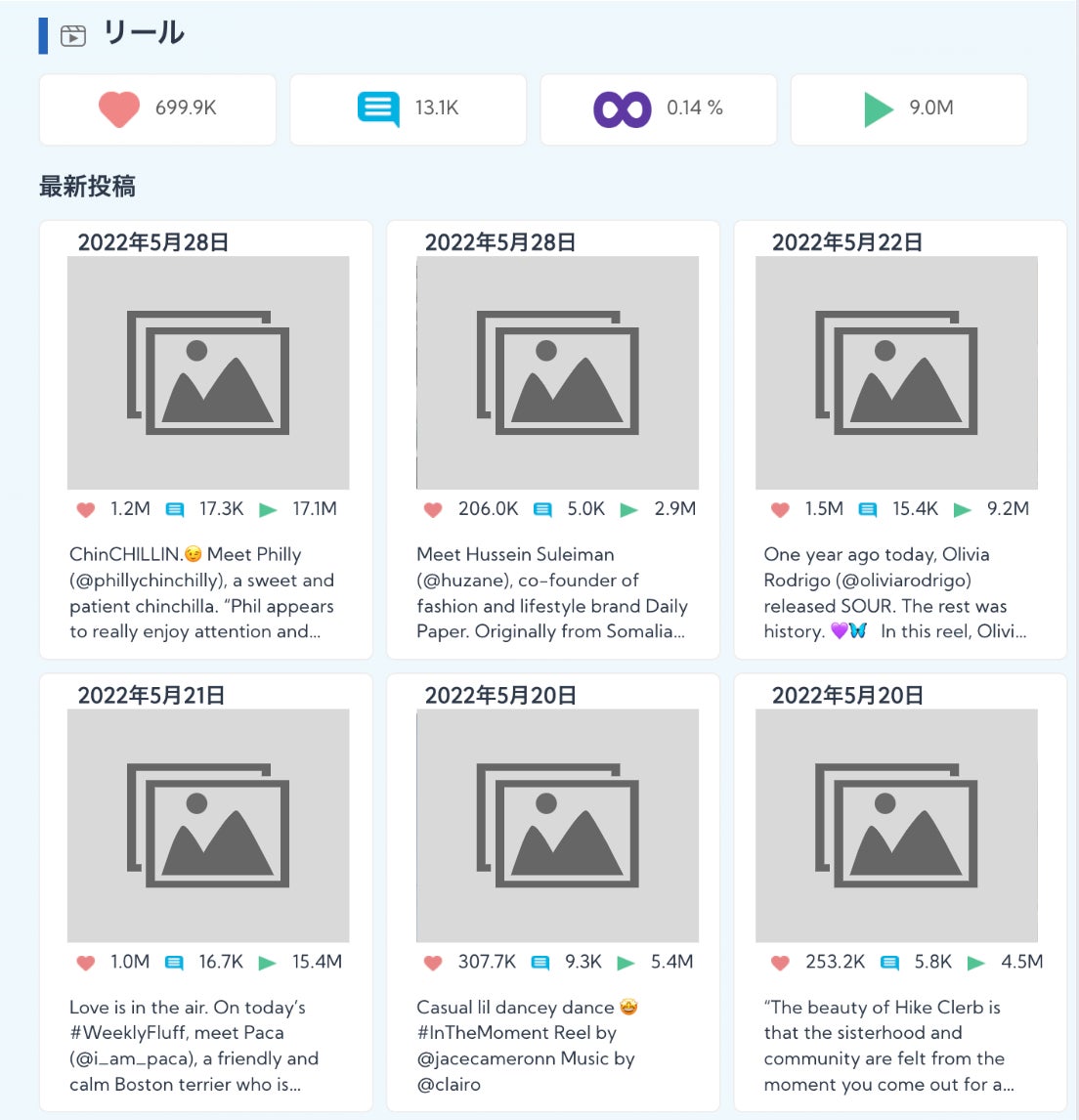Select the purple infinity engagement icon
This screenshot has width=1079, height=1120.
623,108
